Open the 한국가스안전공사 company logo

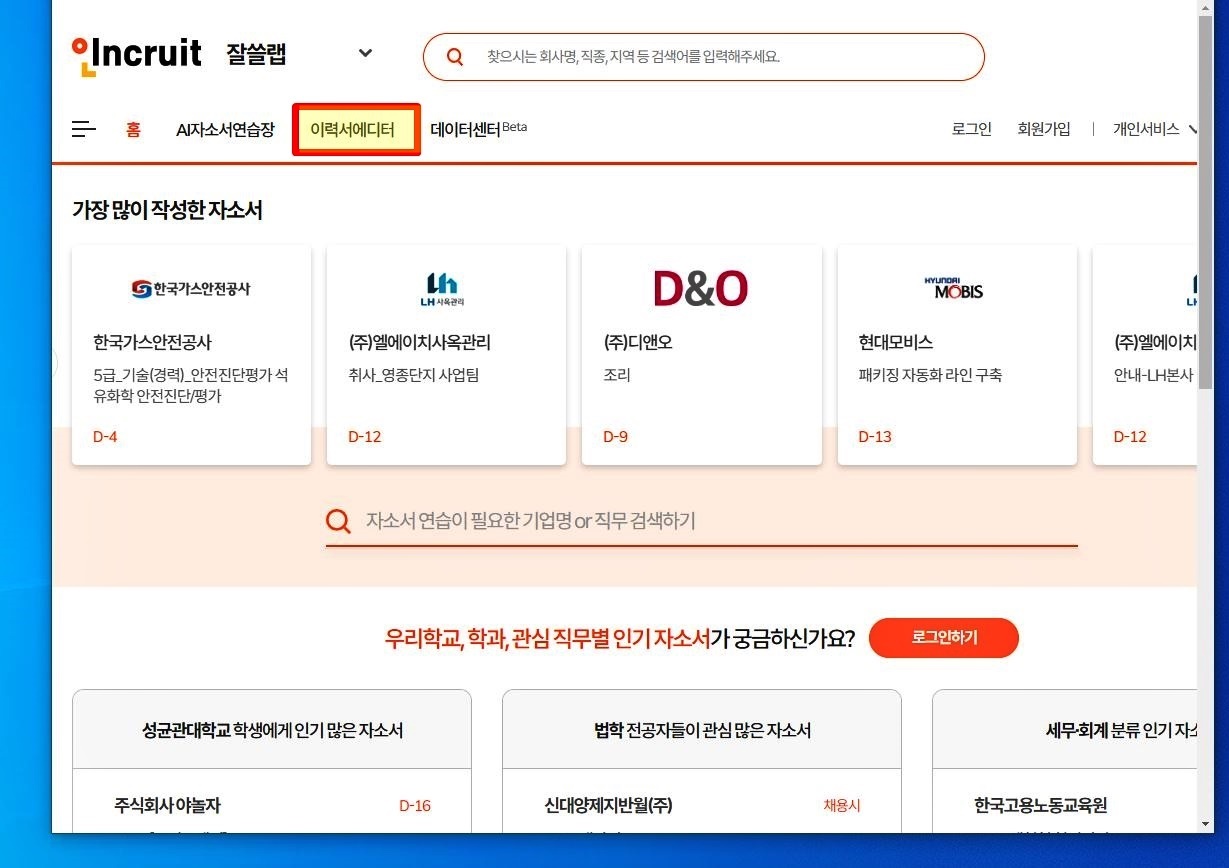pos(191,289)
